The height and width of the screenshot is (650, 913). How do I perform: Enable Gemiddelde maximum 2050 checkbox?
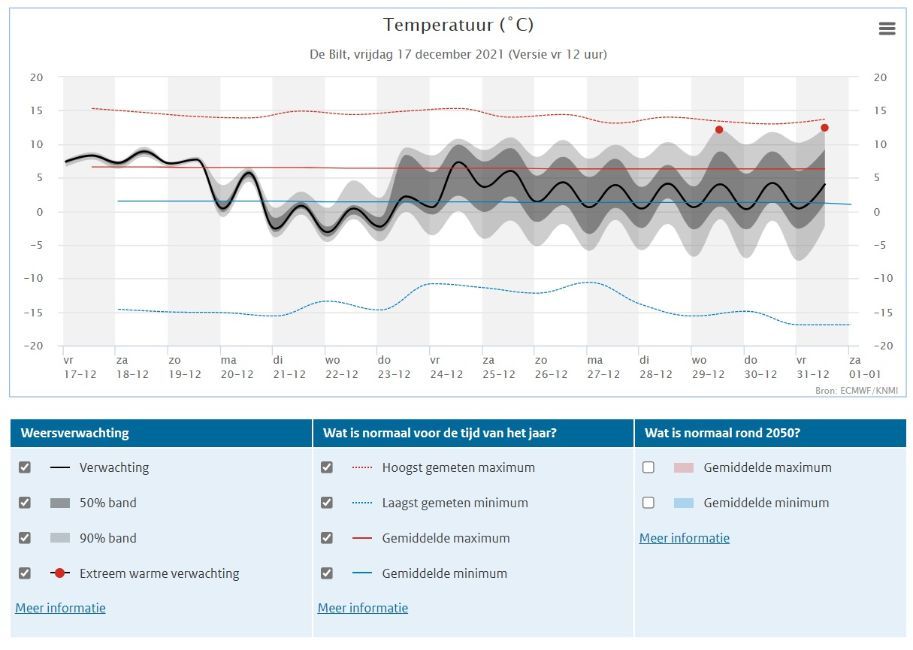coord(648,467)
